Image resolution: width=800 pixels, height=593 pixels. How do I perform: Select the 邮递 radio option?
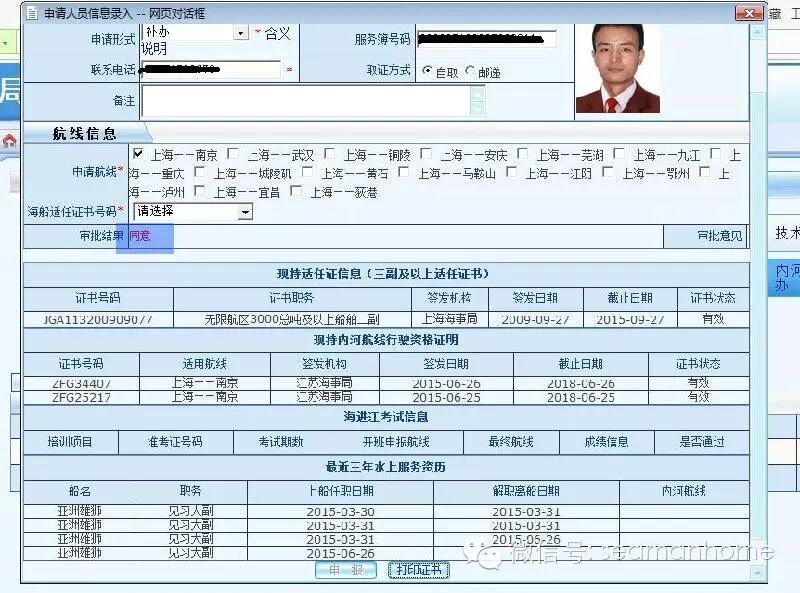(x=470, y=71)
